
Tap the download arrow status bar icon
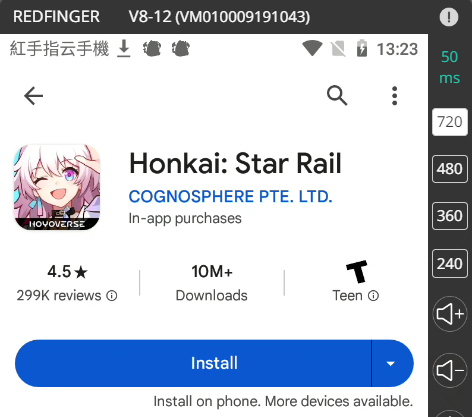point(124,48)
